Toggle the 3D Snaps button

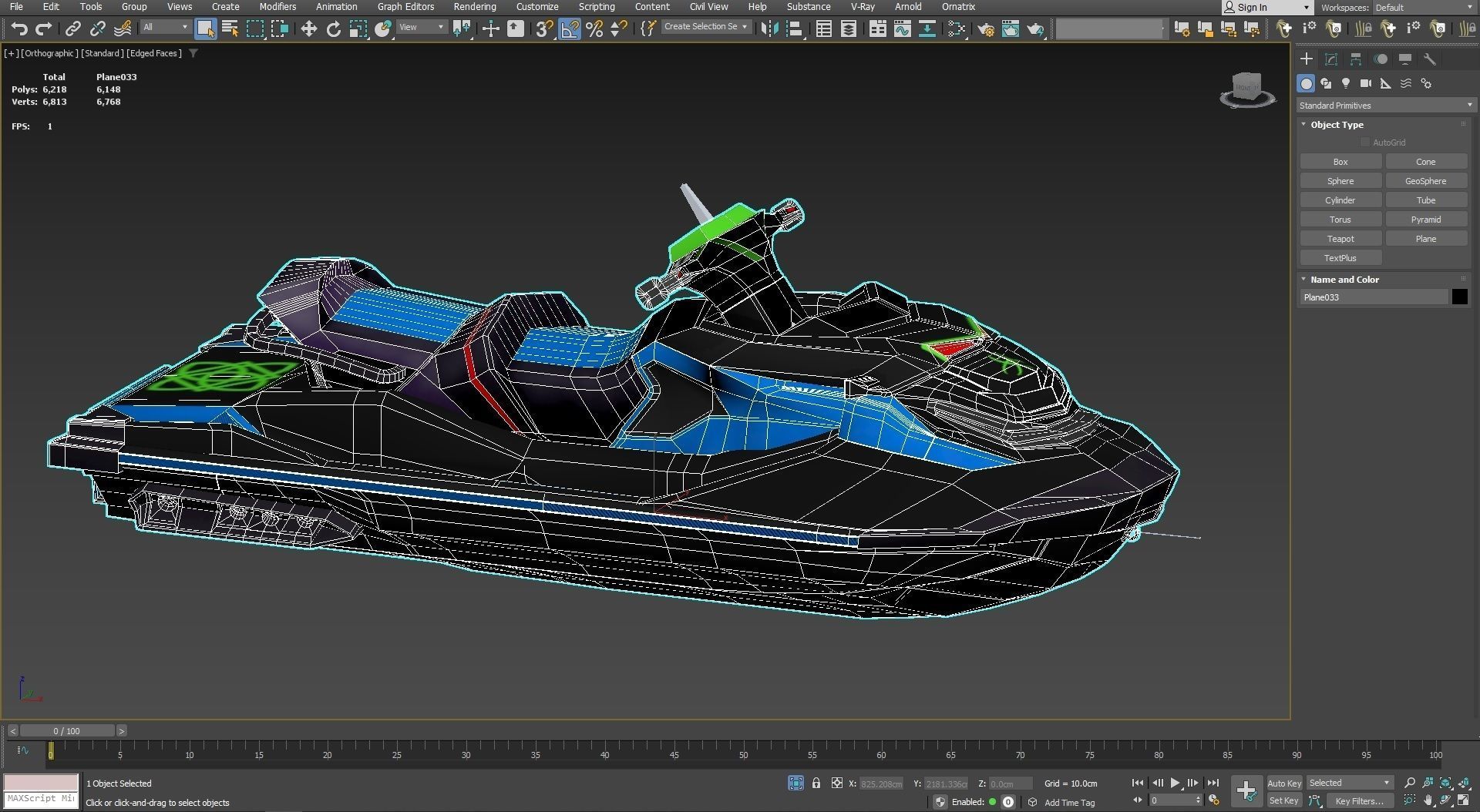click(x=544, y=29)
